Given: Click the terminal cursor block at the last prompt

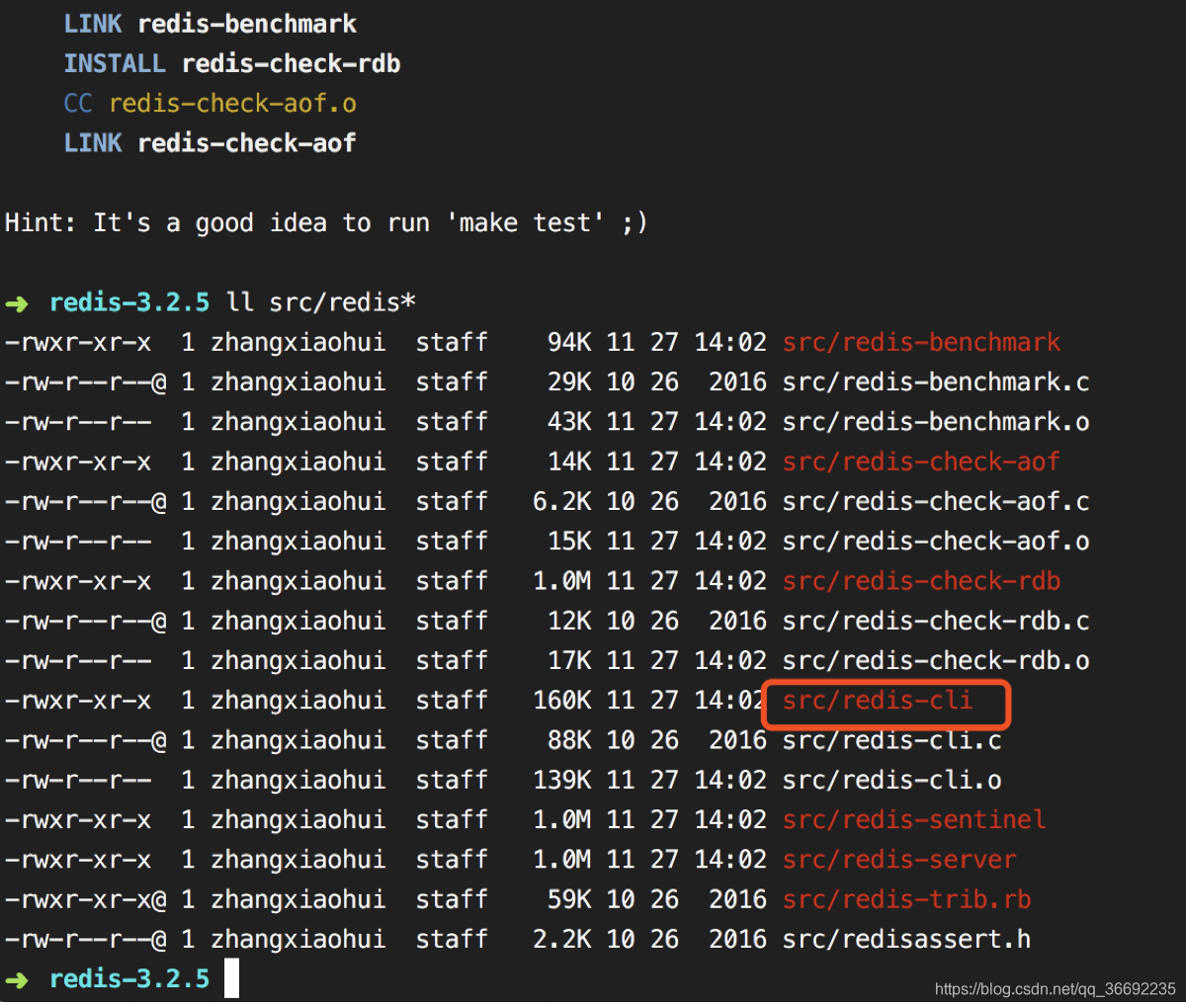Looking at the screenshot, I should coord(232,978).
